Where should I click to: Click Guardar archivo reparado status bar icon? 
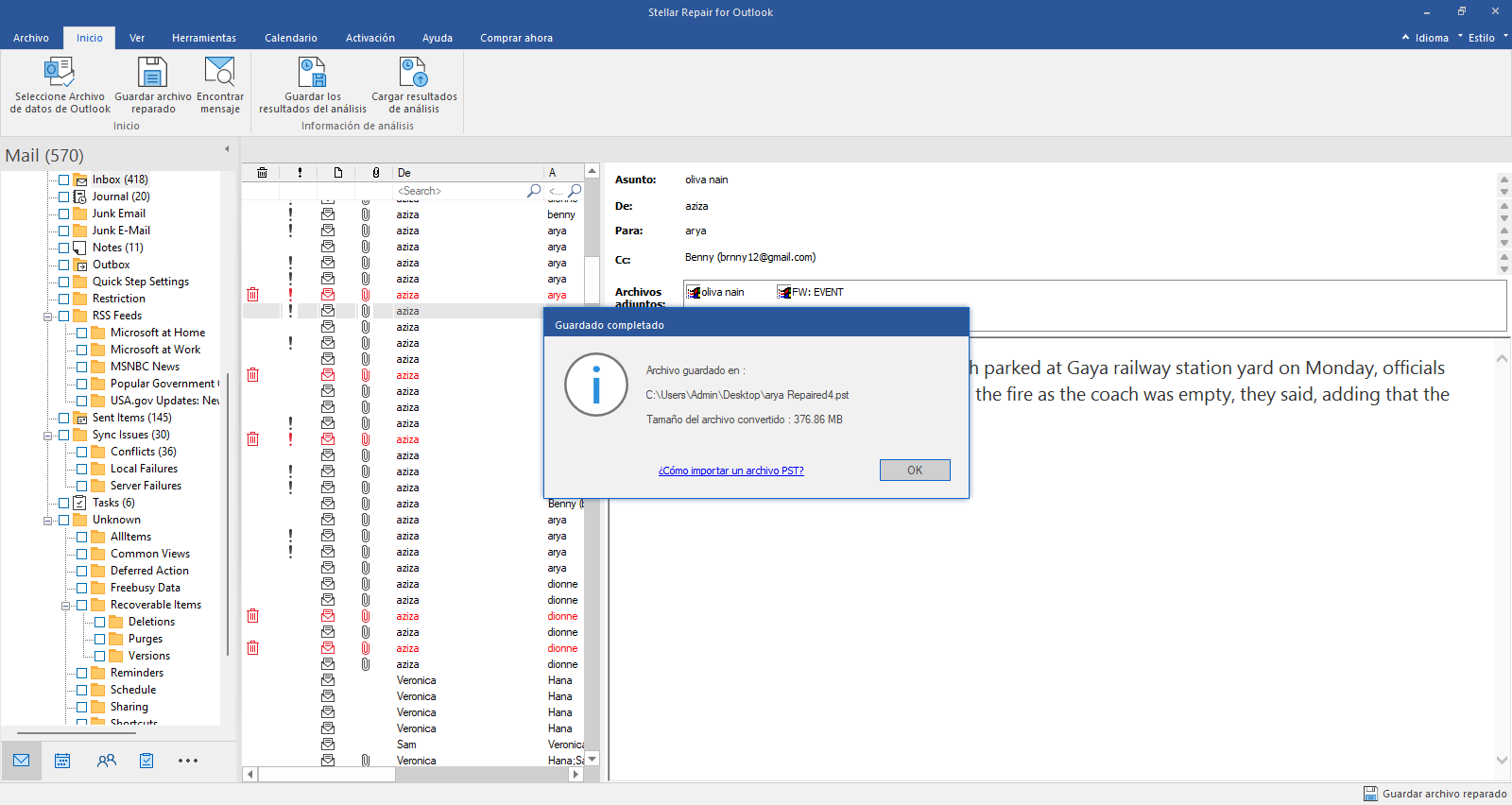[x=1370, y=794]
